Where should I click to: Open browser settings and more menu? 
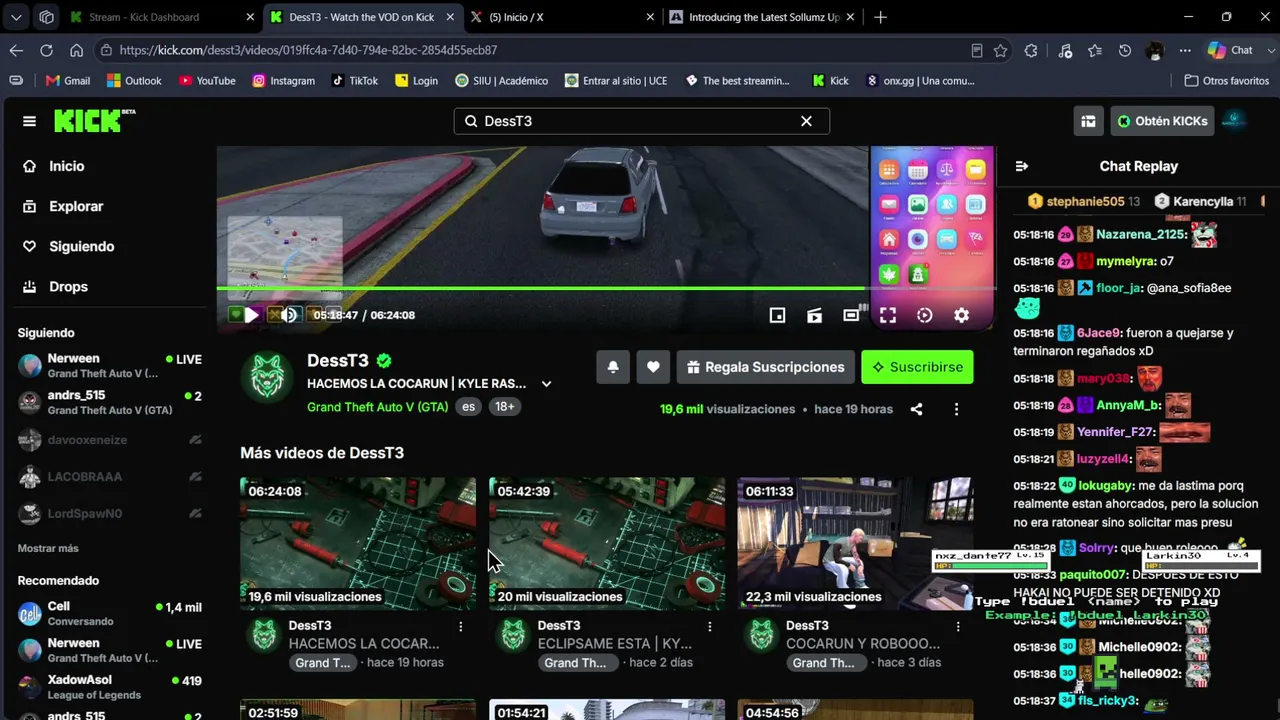coord(1185,50)
